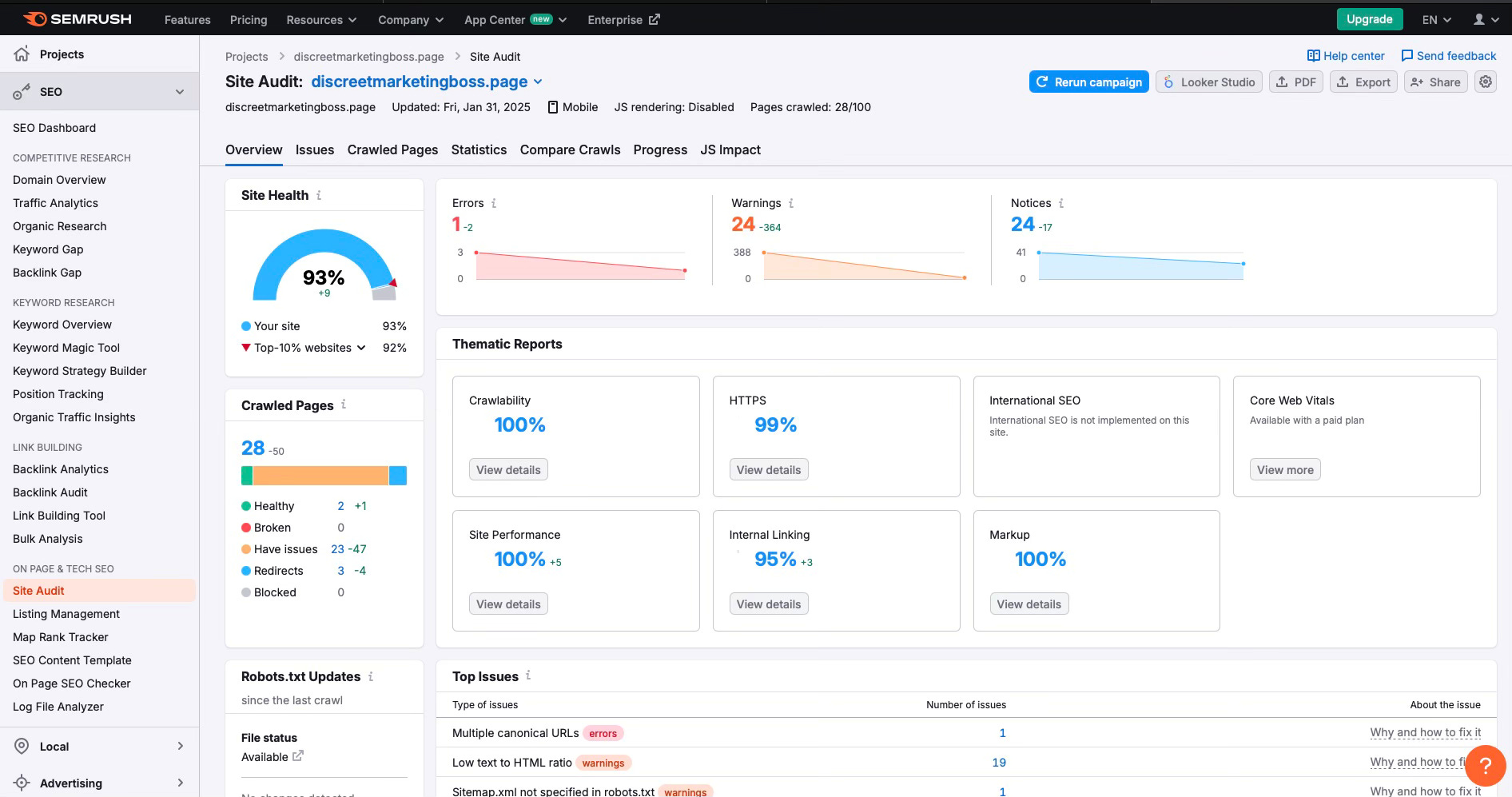Open the Compare Crawls tab

(x=570, y=149)
